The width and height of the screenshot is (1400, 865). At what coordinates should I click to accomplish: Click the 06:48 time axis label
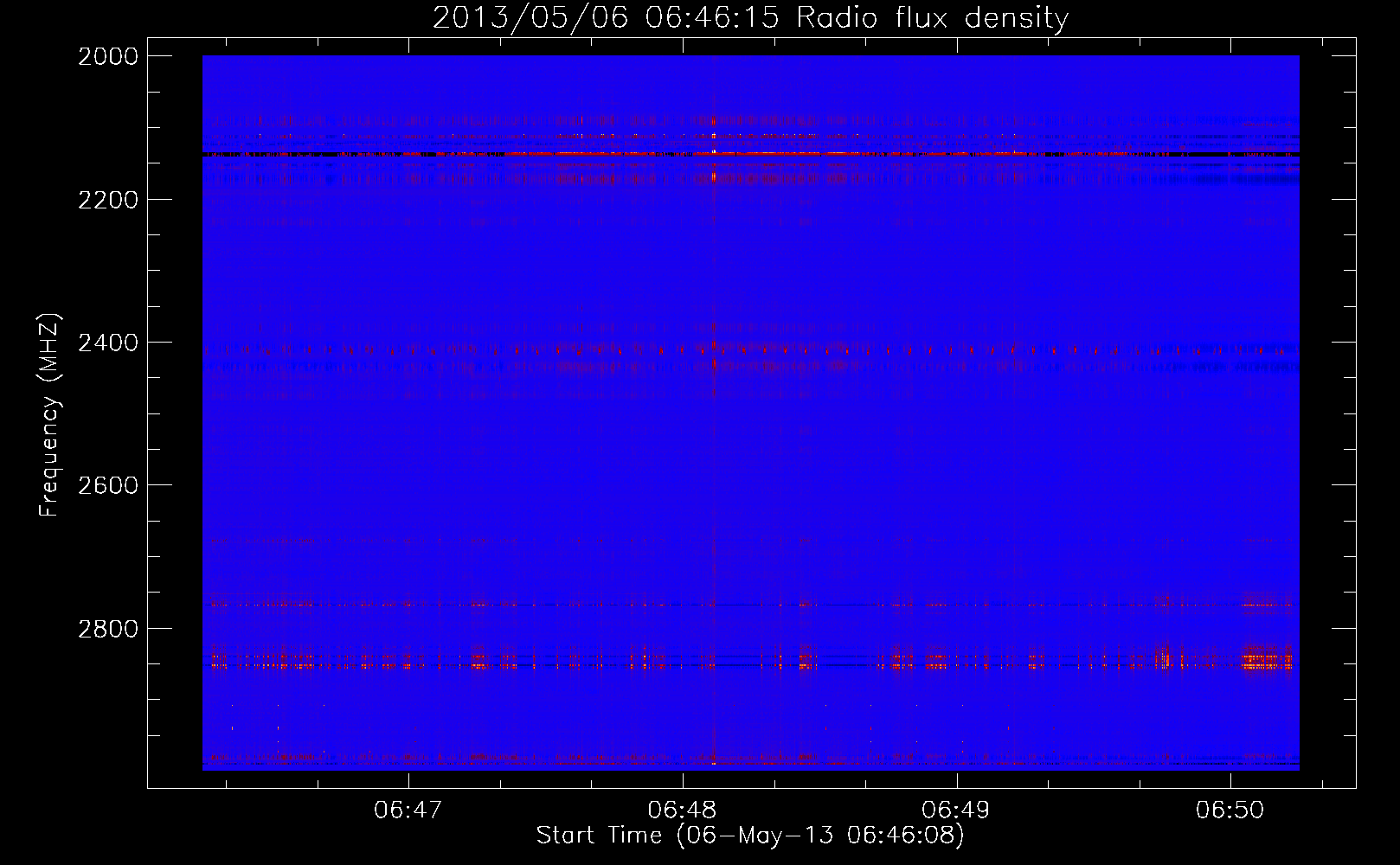point(683,811)
